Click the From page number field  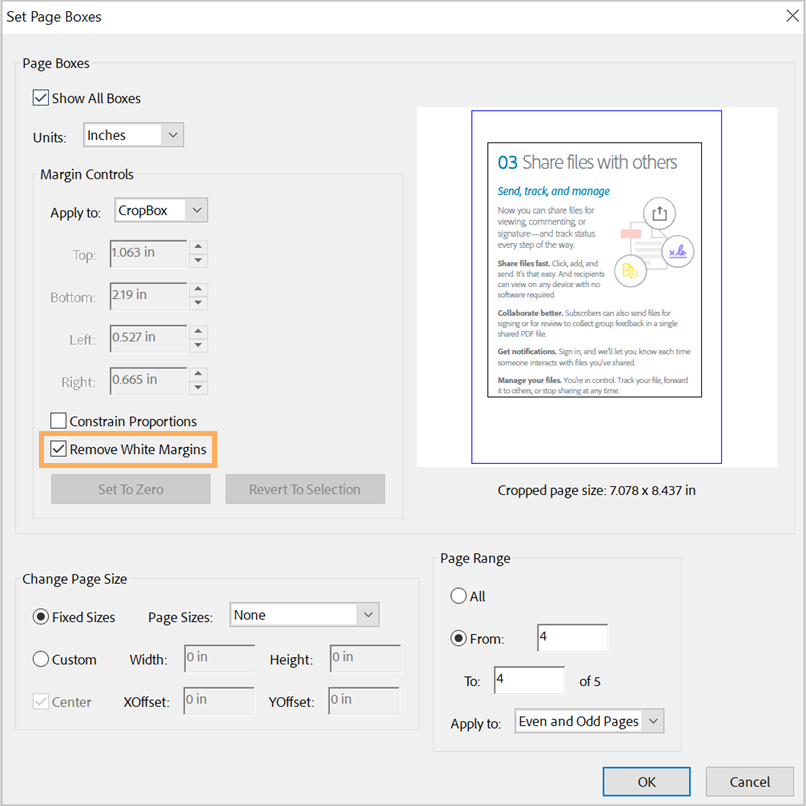point(572,637)
